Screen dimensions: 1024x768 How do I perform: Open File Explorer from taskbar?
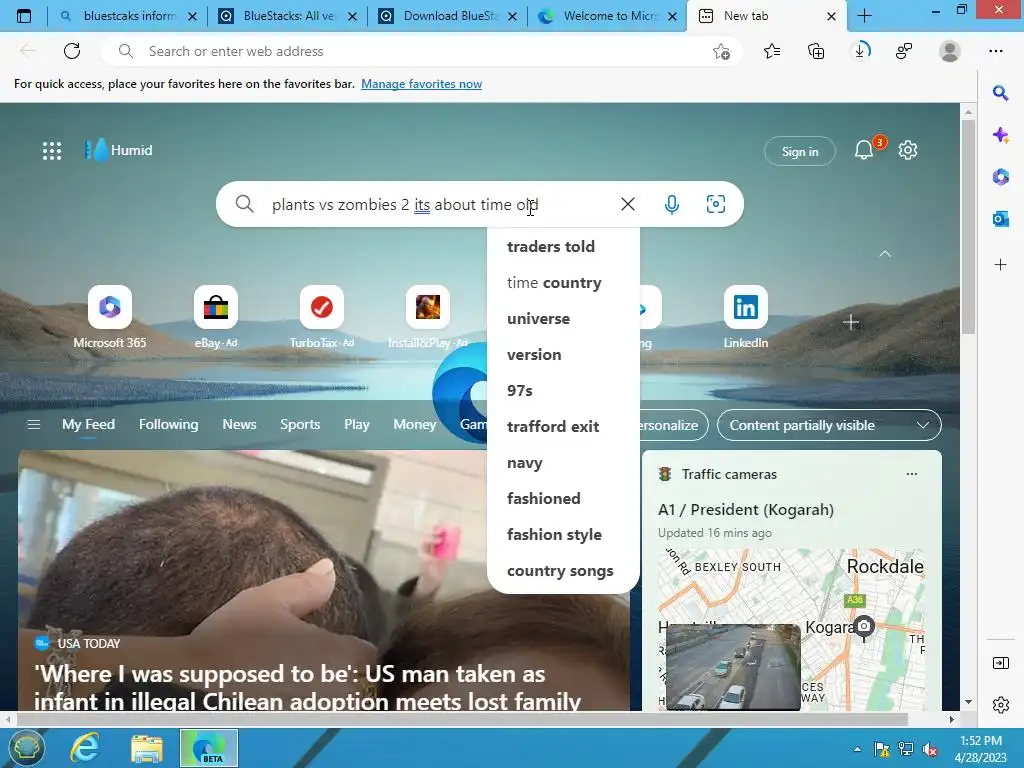coord(146,748)
